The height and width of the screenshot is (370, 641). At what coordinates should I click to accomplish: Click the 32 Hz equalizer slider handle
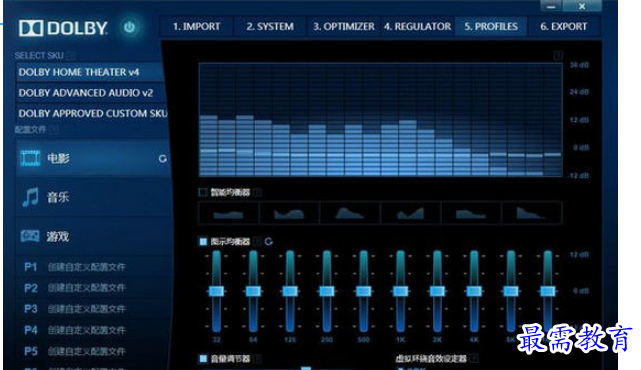[x=216, y=291]
